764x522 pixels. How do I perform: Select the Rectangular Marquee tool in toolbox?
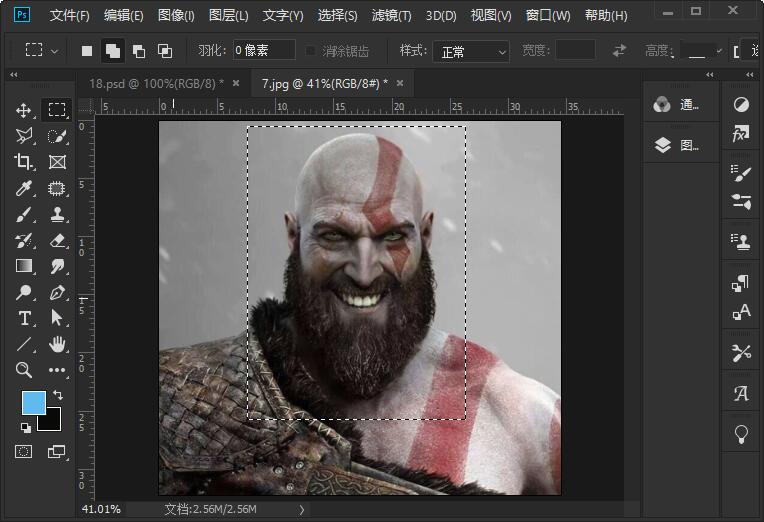57,110
